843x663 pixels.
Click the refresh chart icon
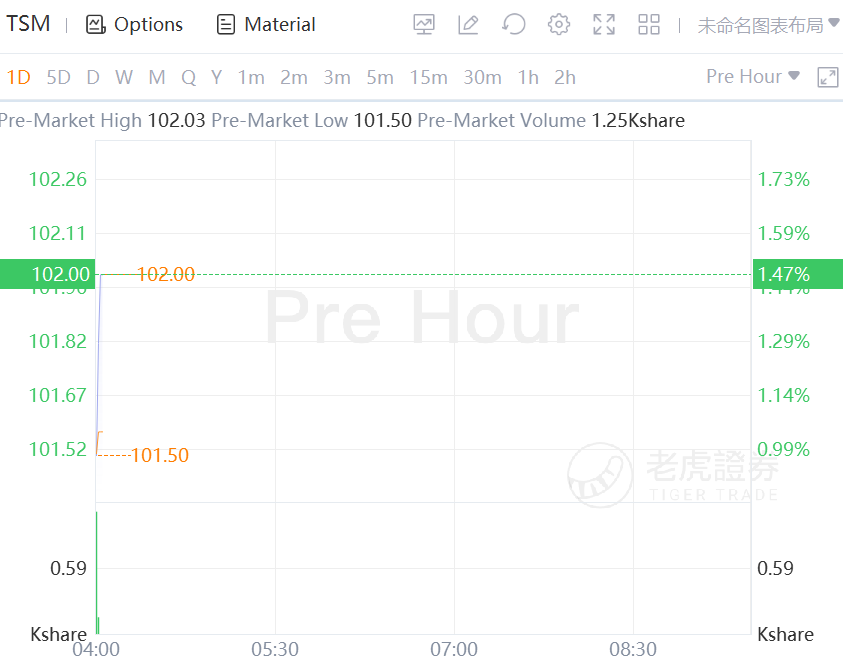[514, 24]
